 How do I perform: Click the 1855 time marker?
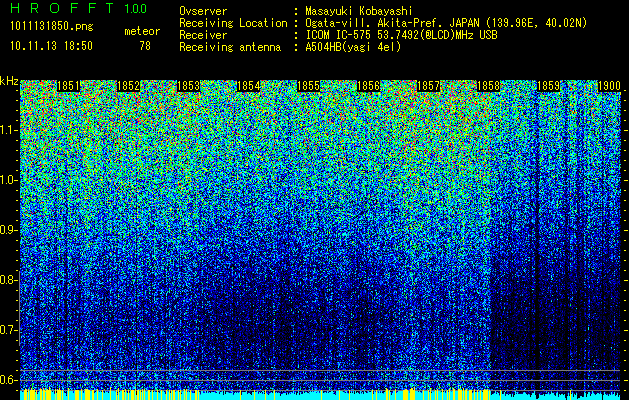coord(309,86)
